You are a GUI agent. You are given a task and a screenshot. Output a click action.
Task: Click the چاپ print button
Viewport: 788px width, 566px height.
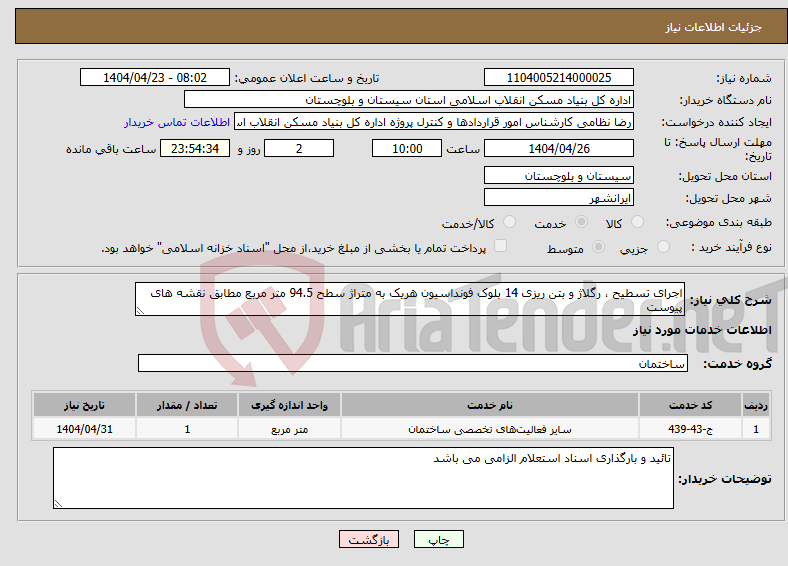pyautogui.click(x=439, y=539)
